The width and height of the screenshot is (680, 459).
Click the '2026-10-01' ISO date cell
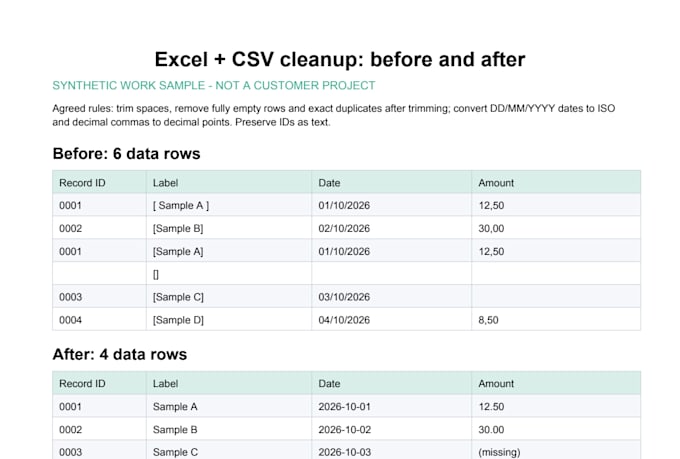pyautogui.click(x=392, y=407)
